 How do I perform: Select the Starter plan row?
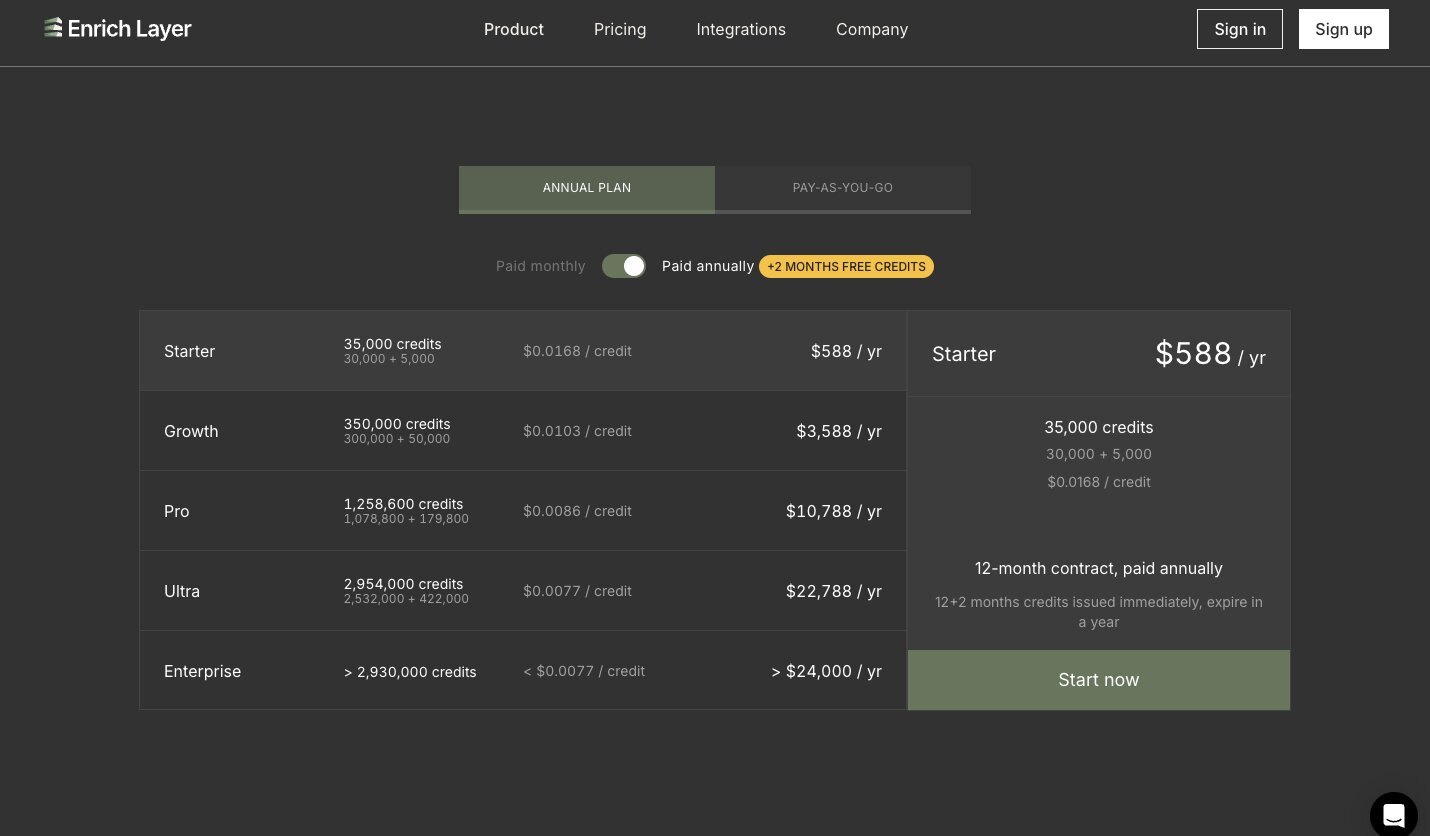tap(523, 351)
